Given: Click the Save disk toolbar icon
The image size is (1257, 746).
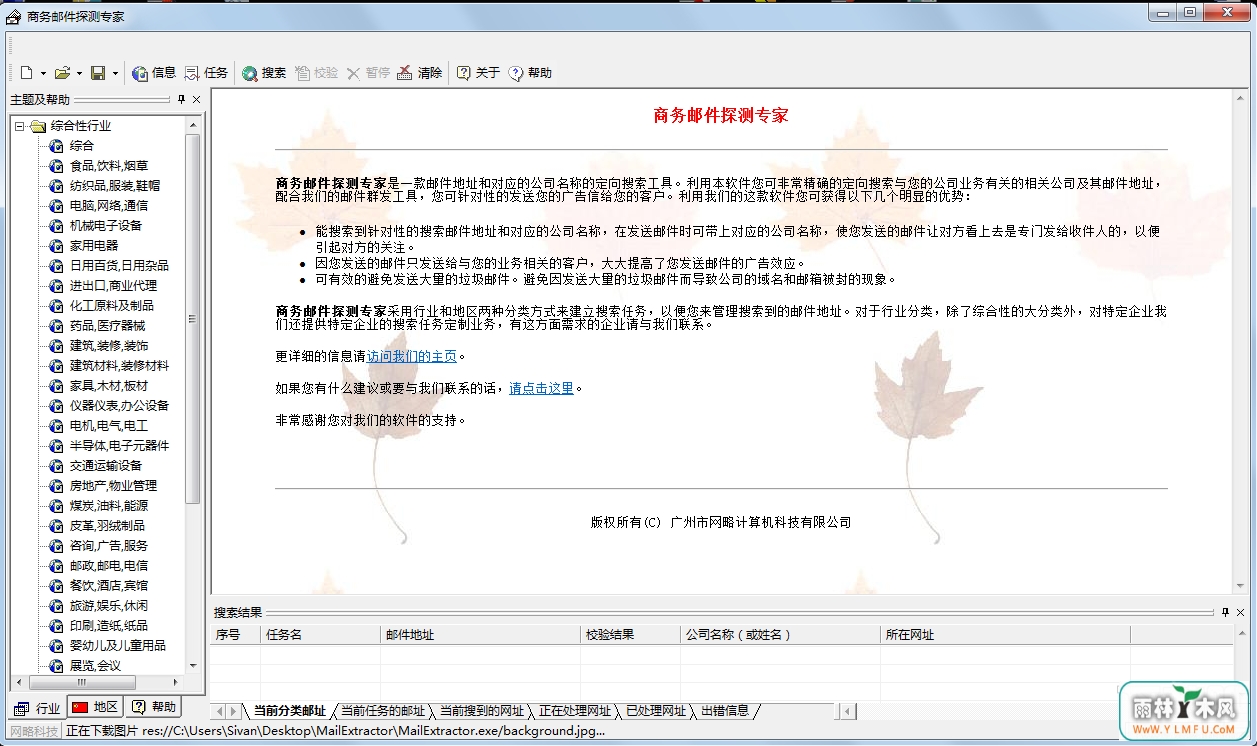Looking at the screenshot, I should coord(98,73).
